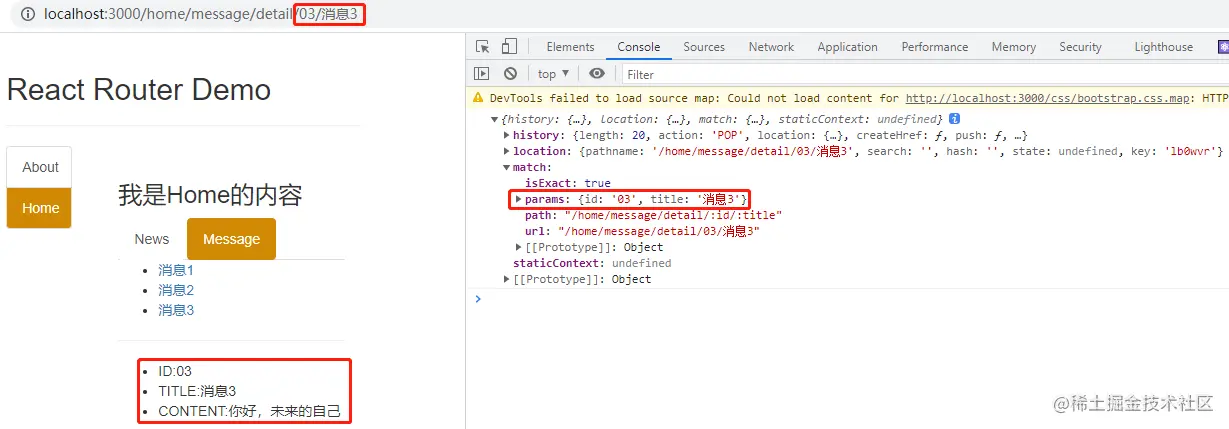Image resolution: width=1229 pixels, height=429 pixels.
Task: Open the 消息3 link
Action: 176,310
